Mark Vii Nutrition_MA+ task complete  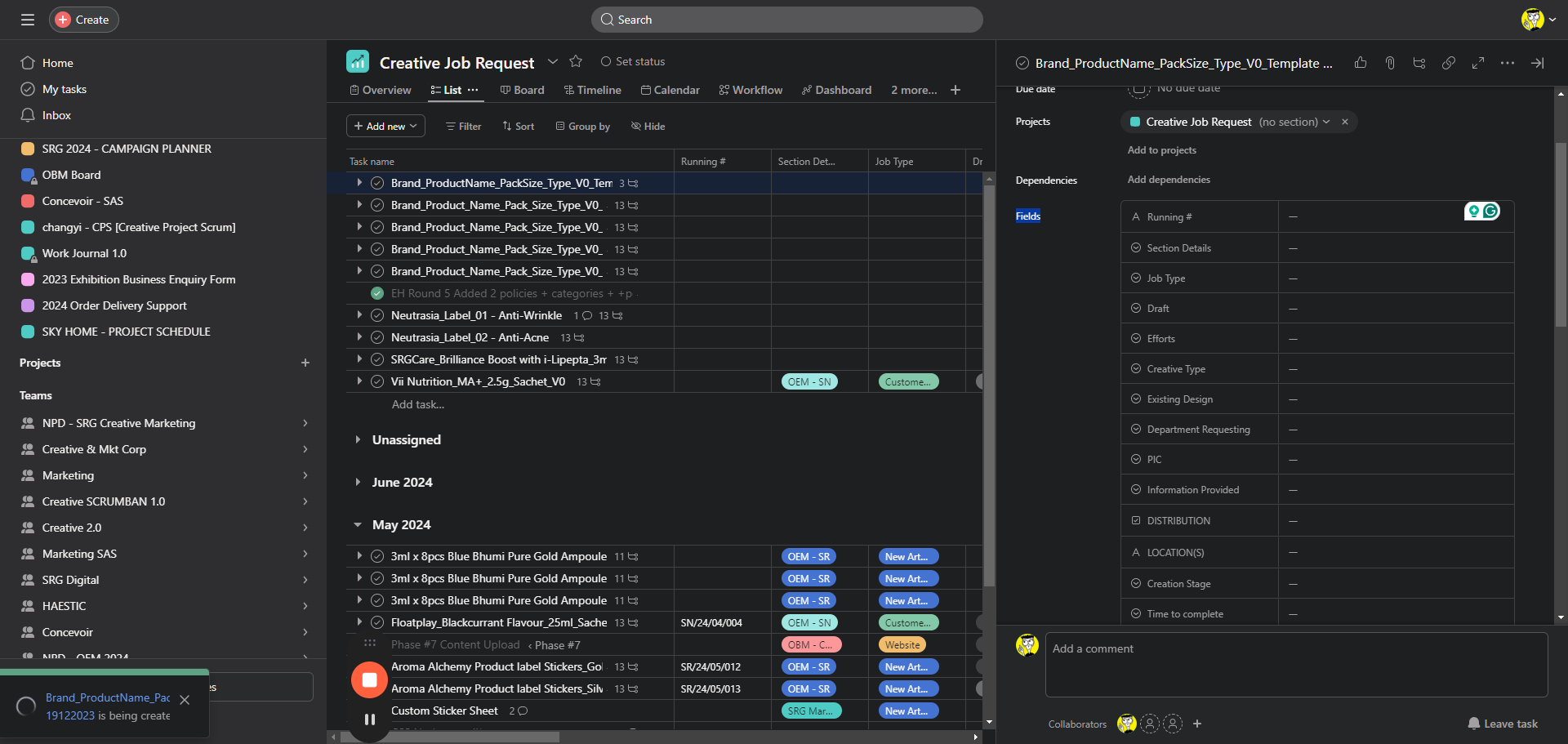(x=377, y=381)
